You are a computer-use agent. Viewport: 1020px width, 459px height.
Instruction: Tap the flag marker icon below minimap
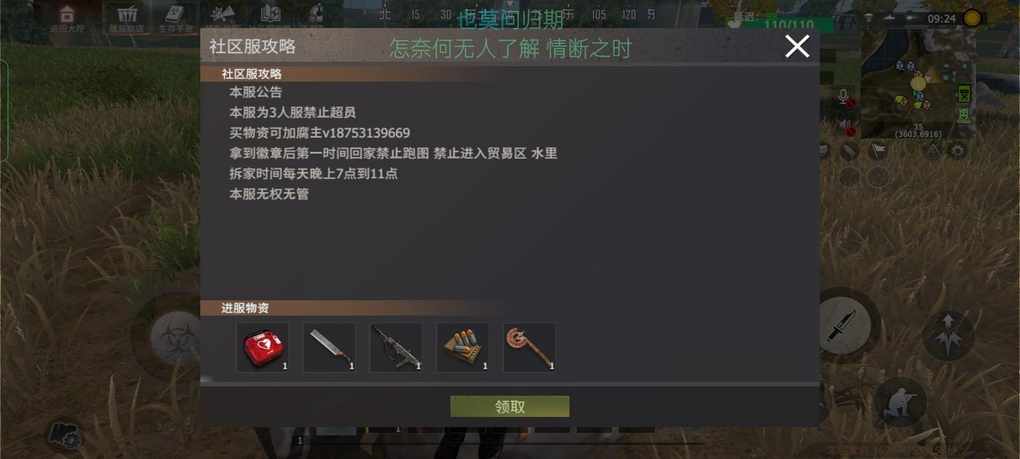(x=877, y=151)
